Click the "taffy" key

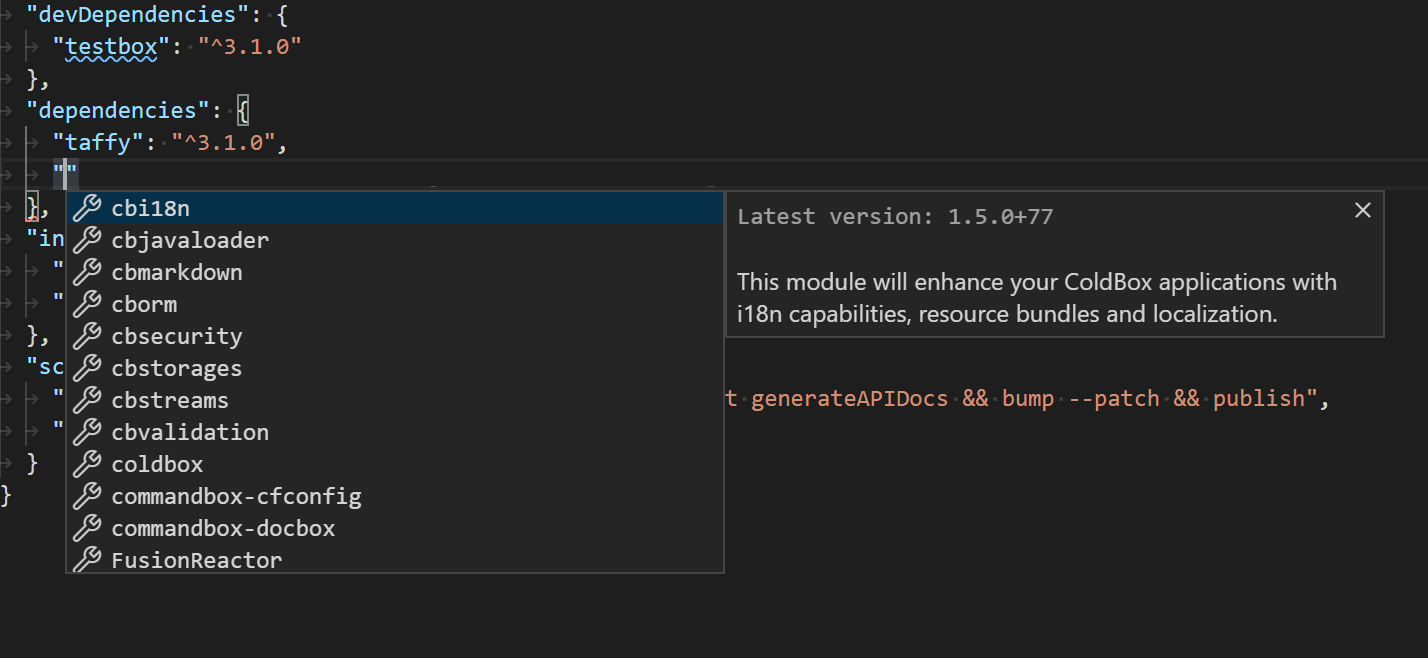99,142
